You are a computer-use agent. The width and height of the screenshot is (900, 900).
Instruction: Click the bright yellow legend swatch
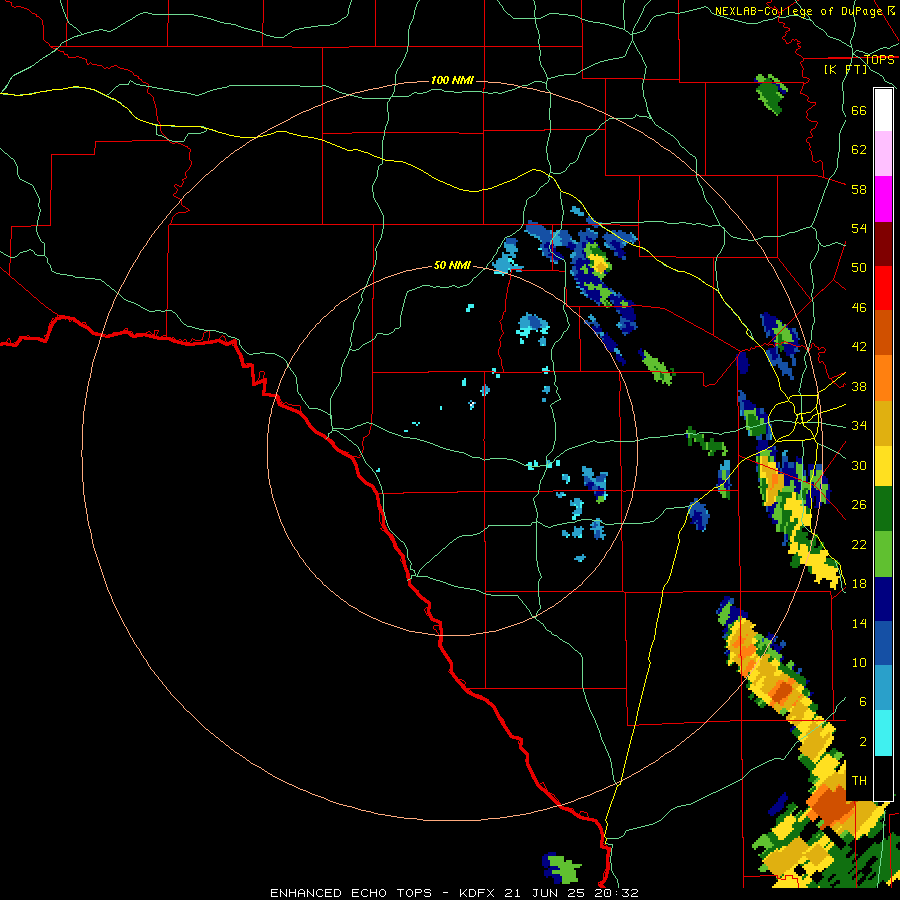[883, 466]
